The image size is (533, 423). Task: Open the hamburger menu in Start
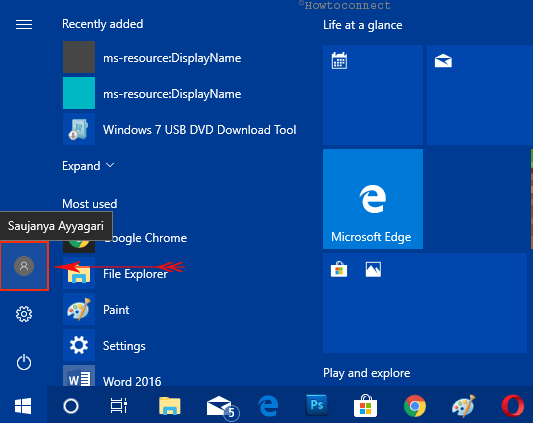[x=24, y=24]
